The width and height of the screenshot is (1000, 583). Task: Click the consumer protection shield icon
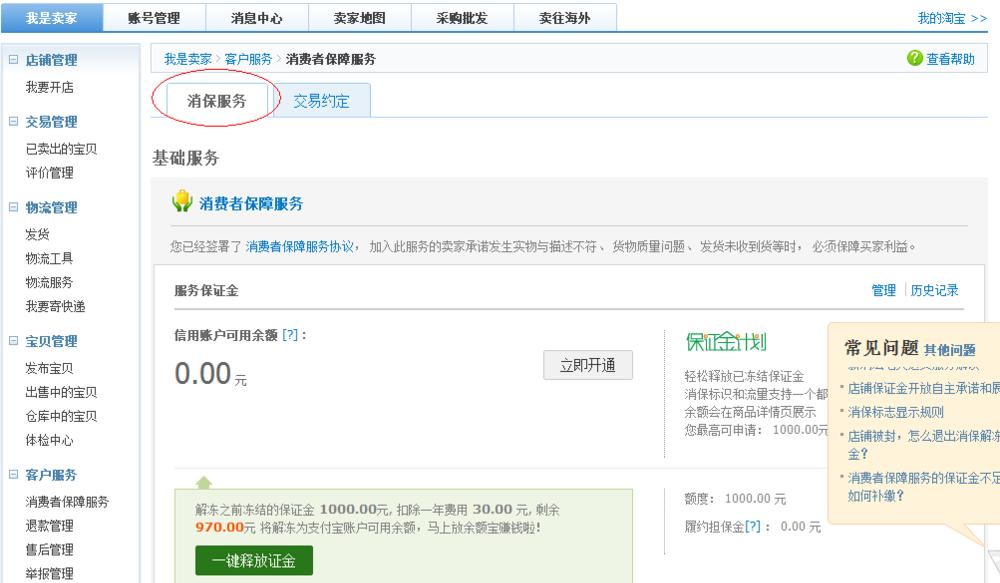click(182, 202)
